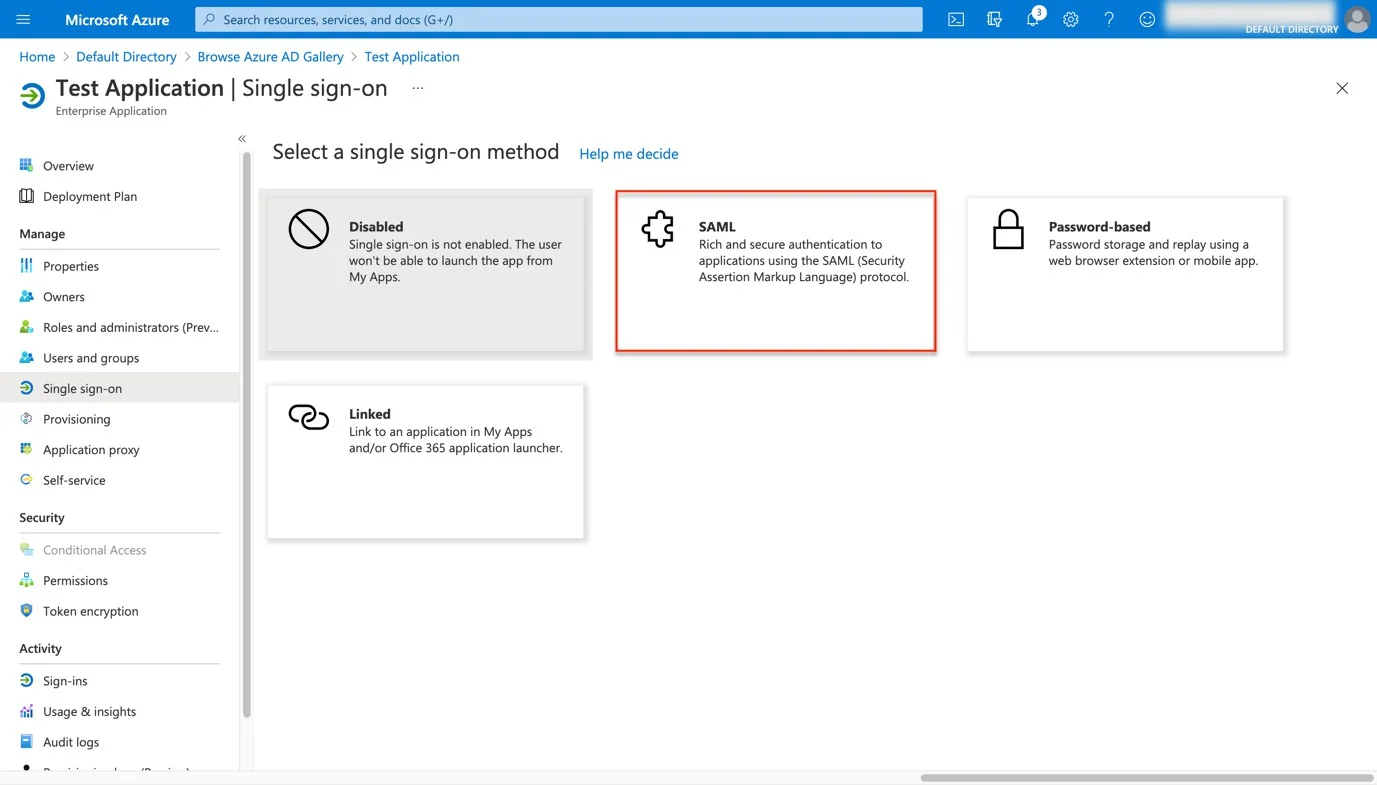
Task: Click the sidebar vertical scrollbar
Action: click(x=247, y=435)
